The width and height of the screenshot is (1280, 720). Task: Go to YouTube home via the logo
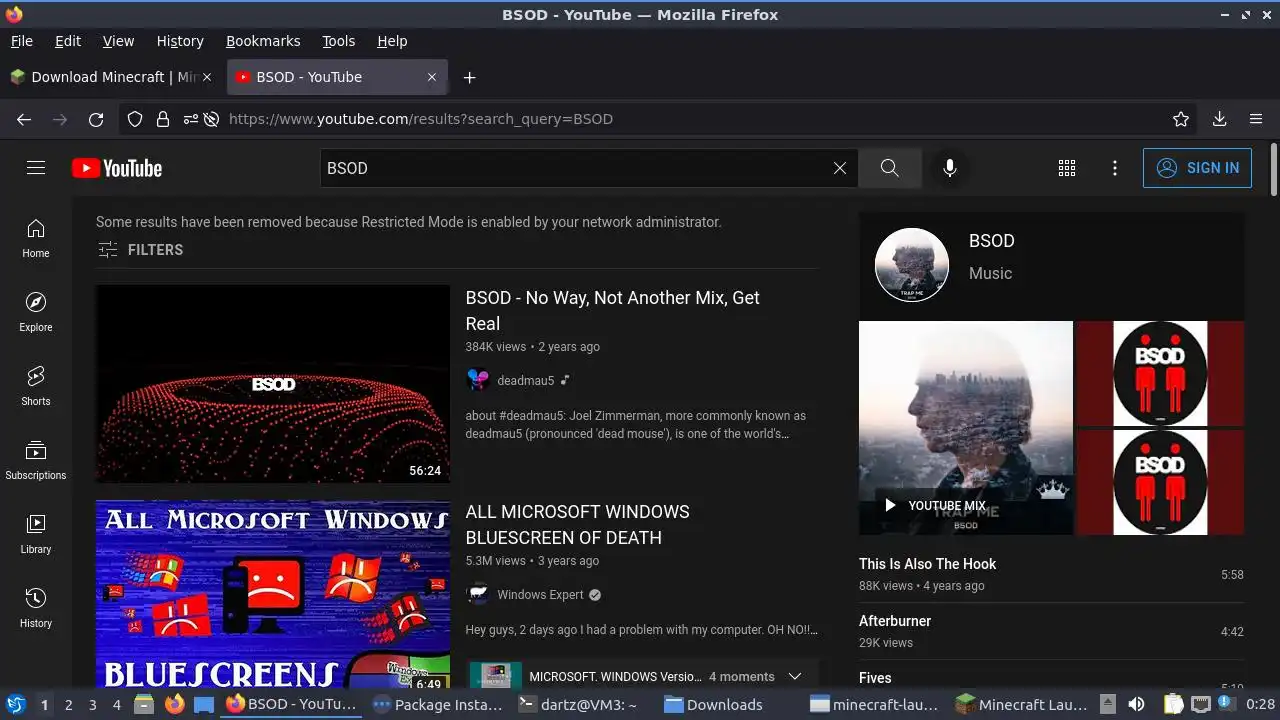pyautogui.click(x=117, y=168)
